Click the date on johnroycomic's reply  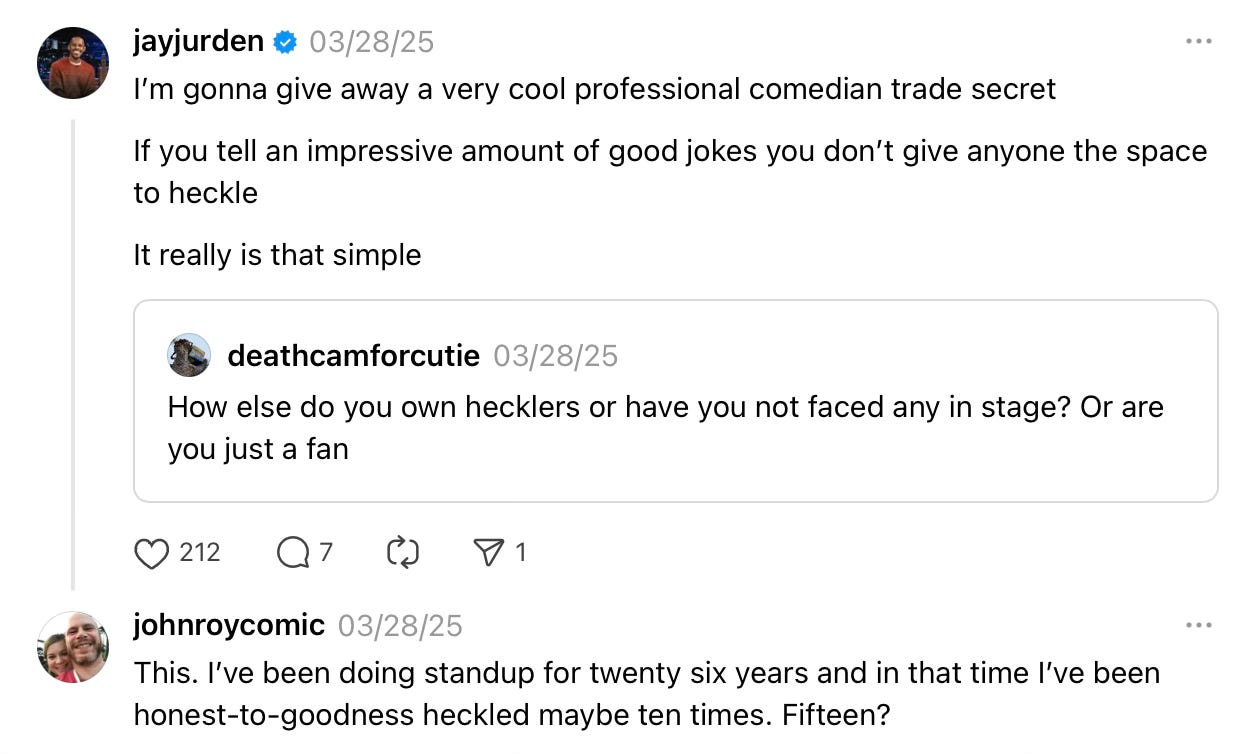click(x=400, y=626)
